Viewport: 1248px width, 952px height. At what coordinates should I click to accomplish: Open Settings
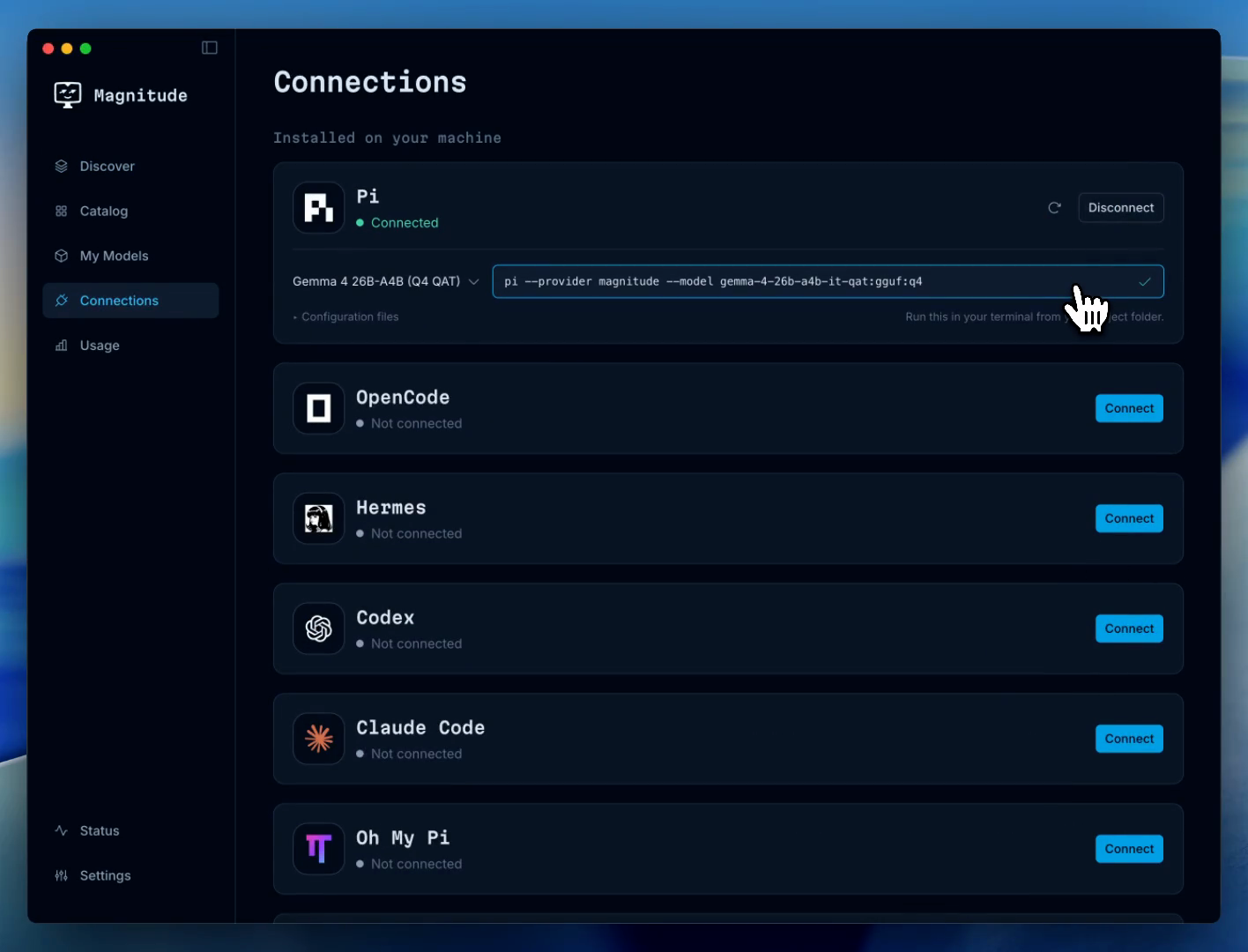point(130,876)
